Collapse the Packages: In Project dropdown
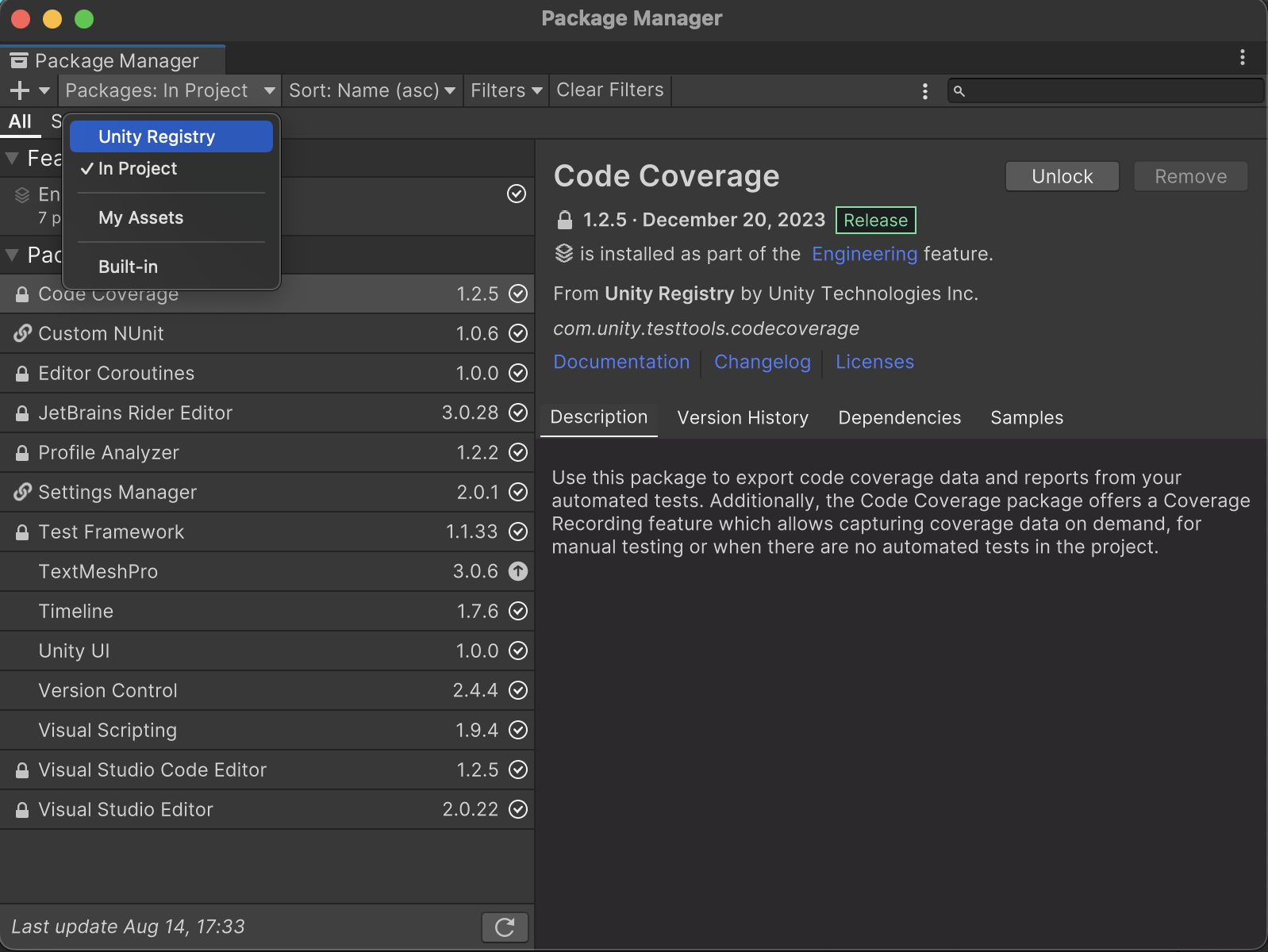 click(169, 90)
